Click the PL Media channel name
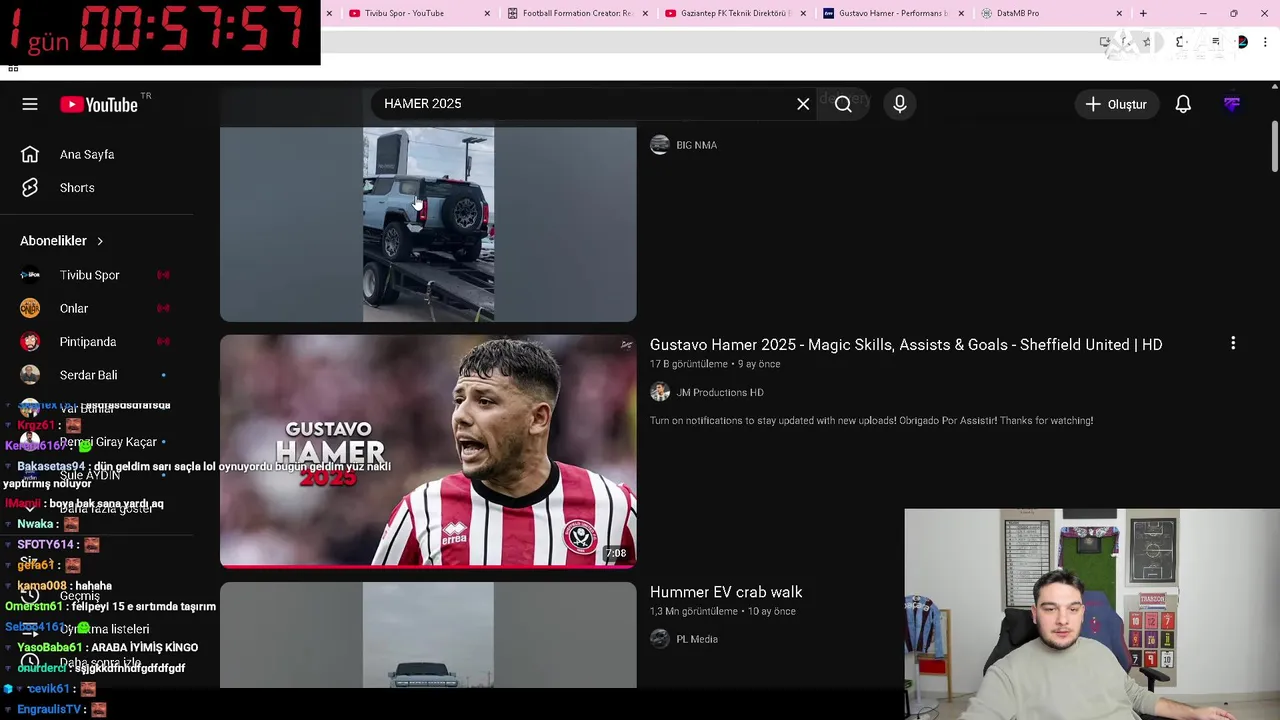Image resolution: width=1280 pixels, height=720 pixels. coord(697,639)
